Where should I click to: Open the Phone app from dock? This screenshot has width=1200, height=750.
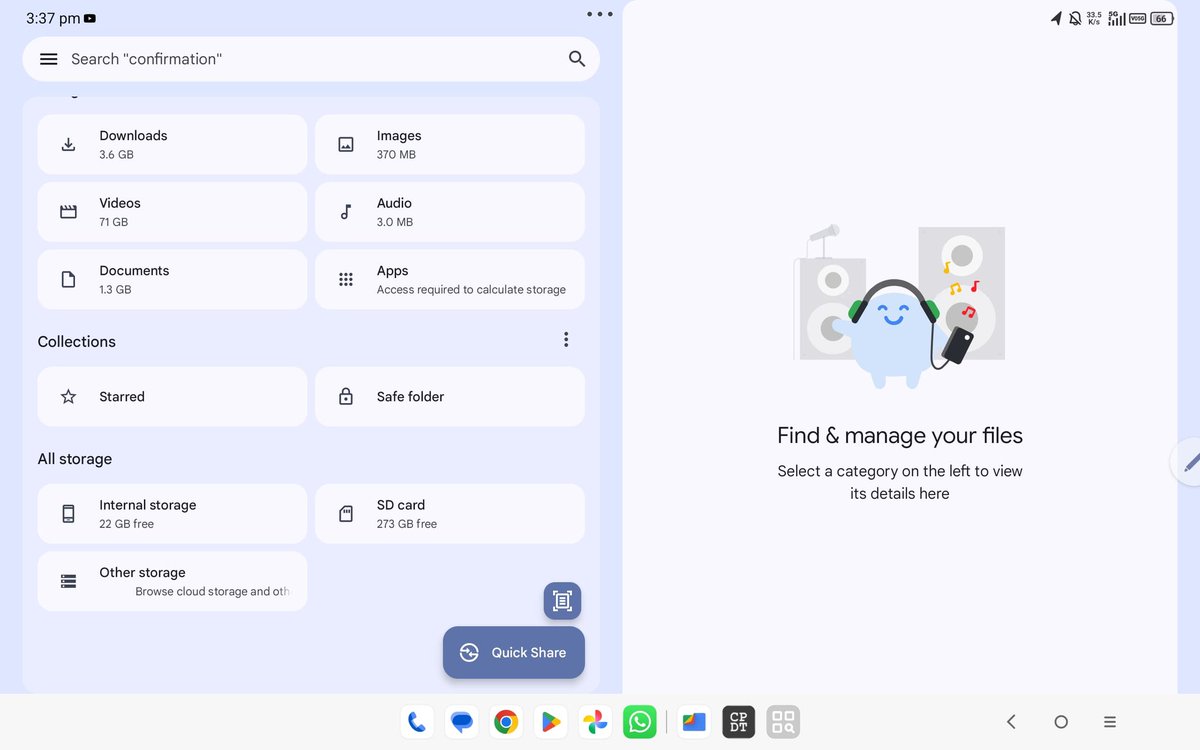[417, 722]
